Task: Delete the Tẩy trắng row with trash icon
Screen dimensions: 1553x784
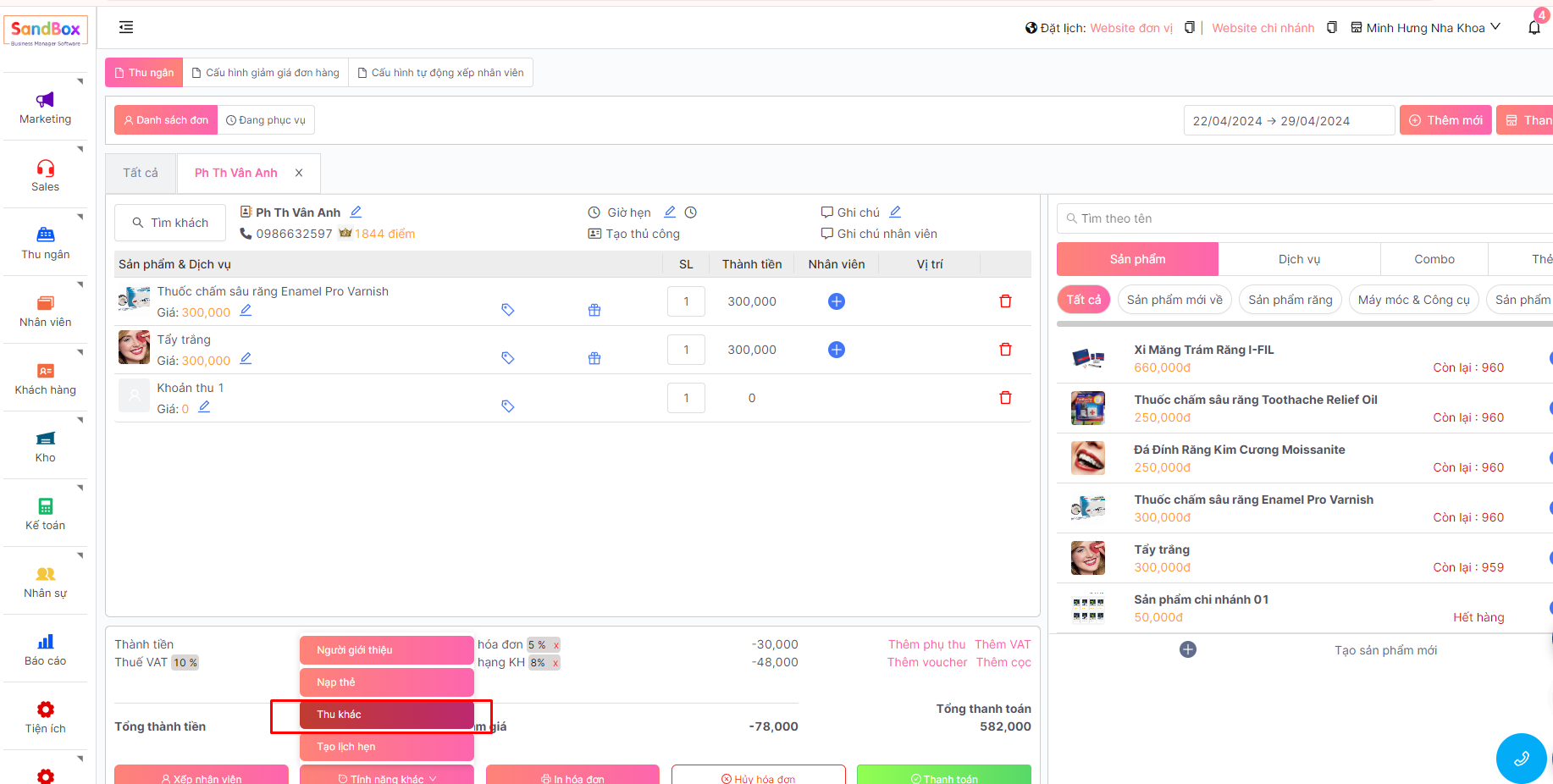Action: point(1005,350)
